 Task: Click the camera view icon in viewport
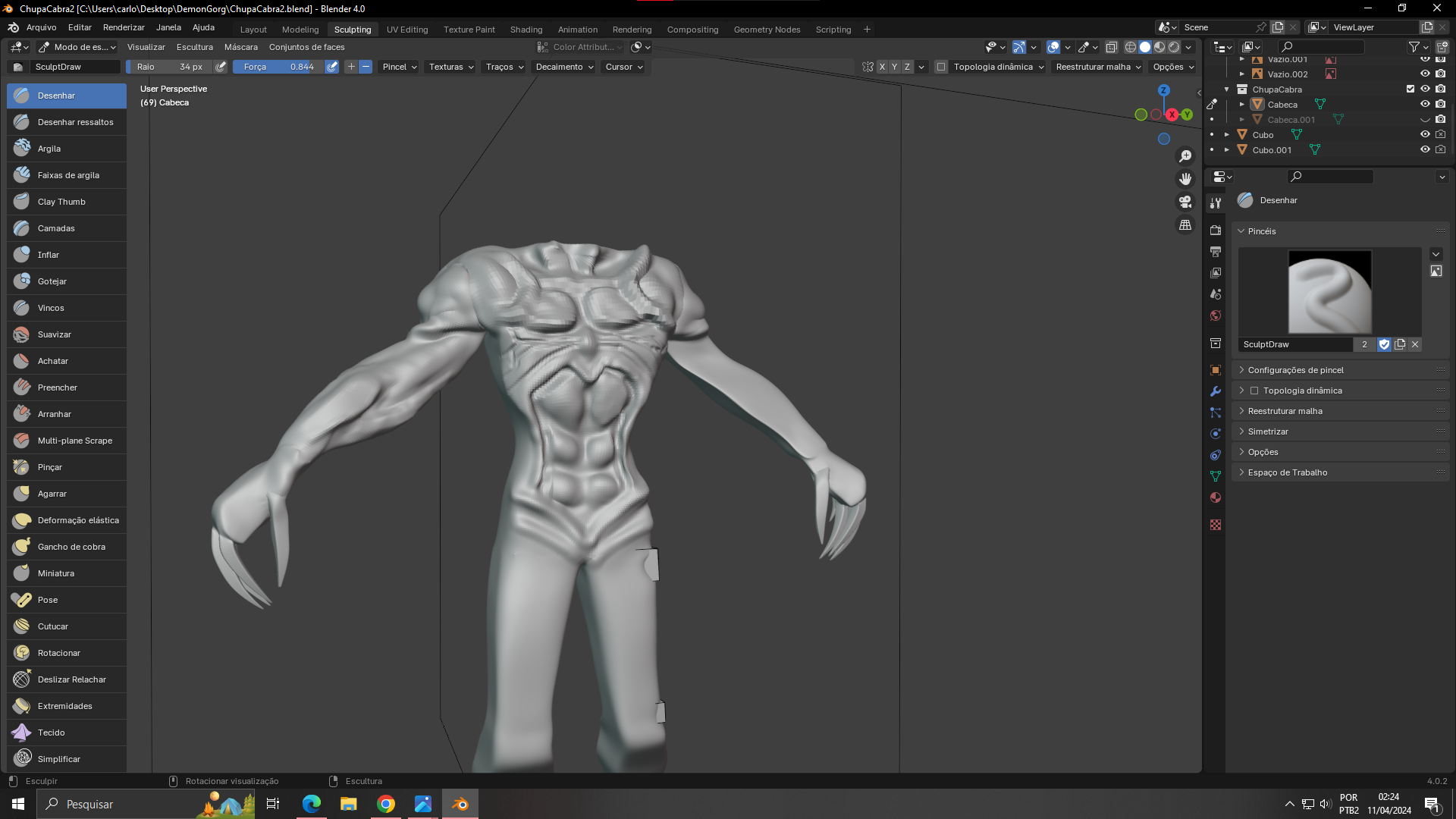point(1185,202)
